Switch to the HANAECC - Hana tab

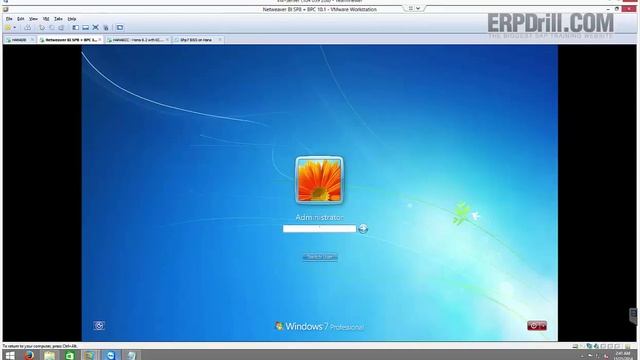[x=138, y=40]
